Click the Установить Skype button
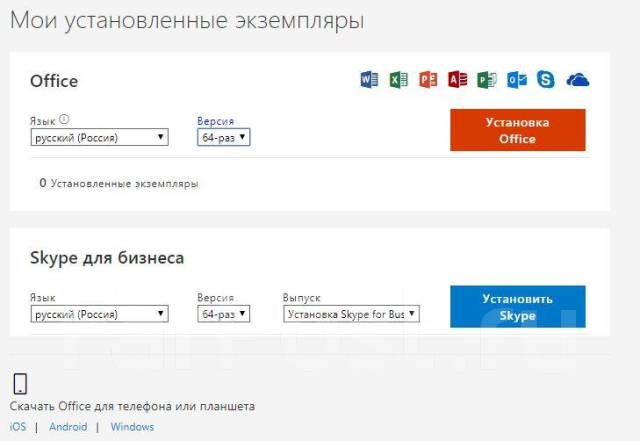This screenshot has height=441, width=640. click(x=518, y=306)
